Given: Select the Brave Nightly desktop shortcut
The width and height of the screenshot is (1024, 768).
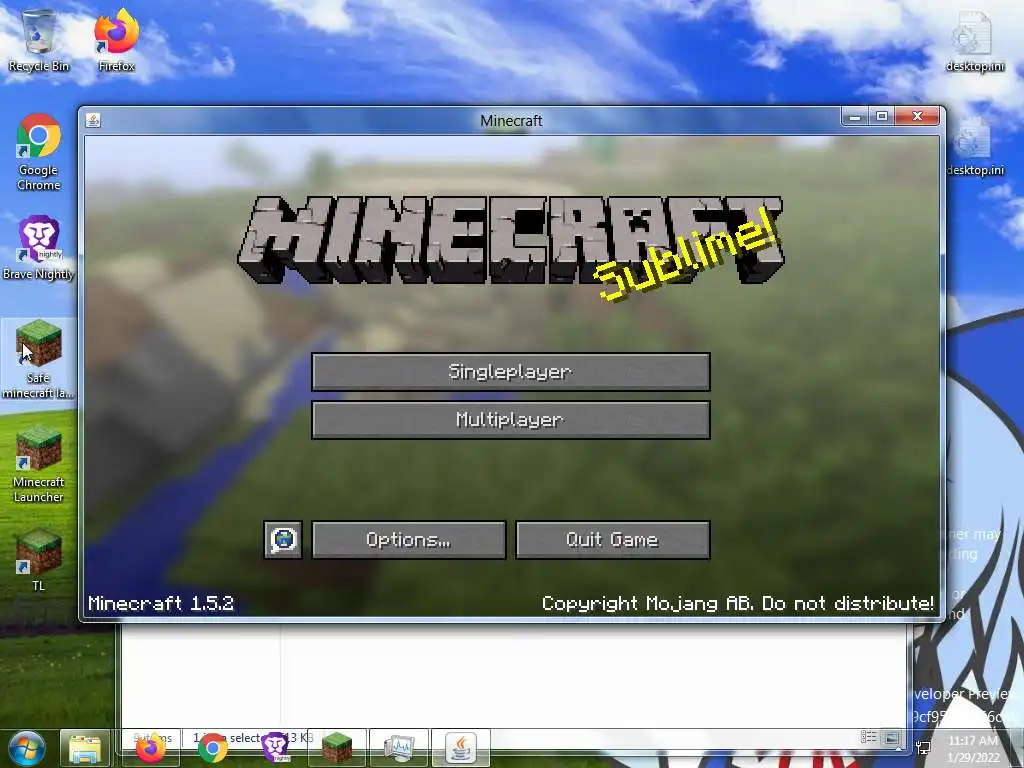Looking at the screenshot, I should point(39,248).
